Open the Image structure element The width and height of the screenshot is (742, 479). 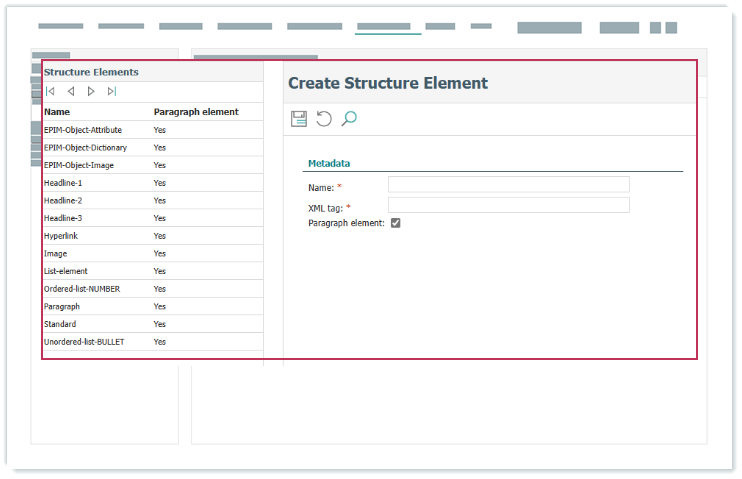point(55,253)
